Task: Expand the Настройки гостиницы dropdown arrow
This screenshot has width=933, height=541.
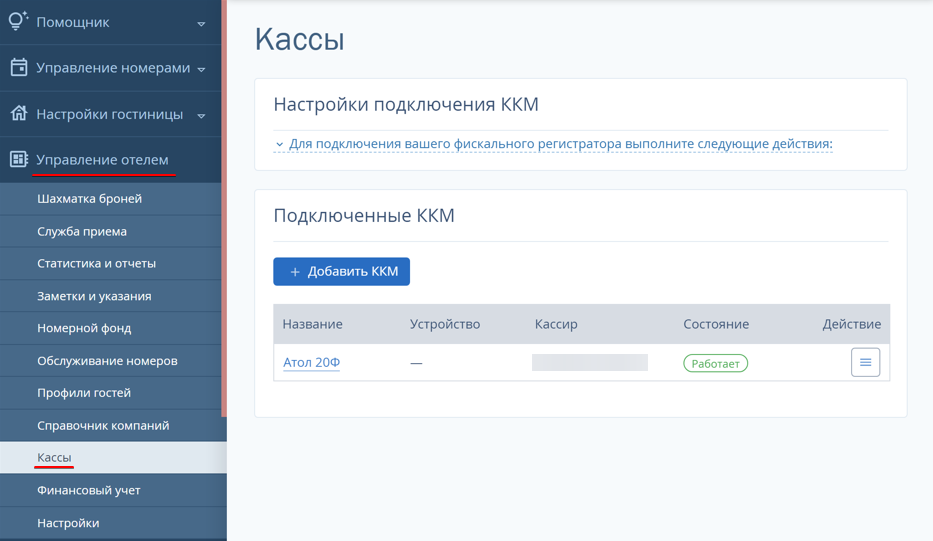Action: tap(201, 115)
